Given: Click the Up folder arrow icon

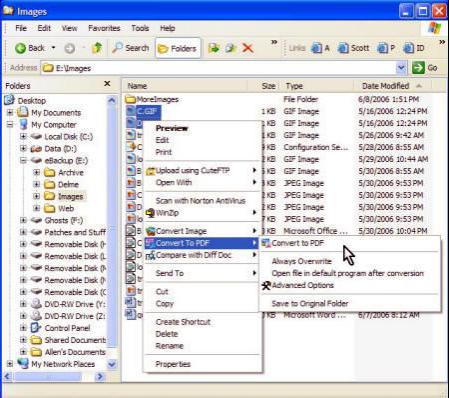Looking at the screenshot, I should pyautogui.click(x=97, y=48).
